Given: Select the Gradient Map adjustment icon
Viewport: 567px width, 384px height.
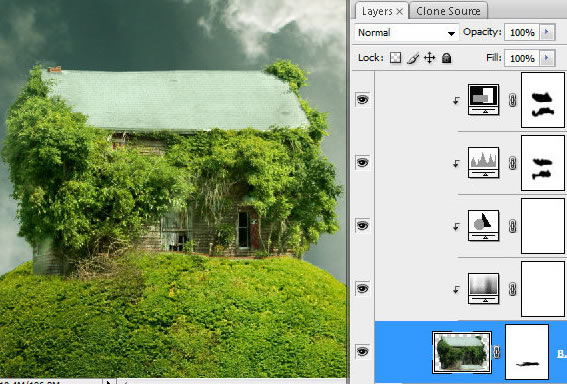Looking at the screenshot, I should (x=483, y=289).
